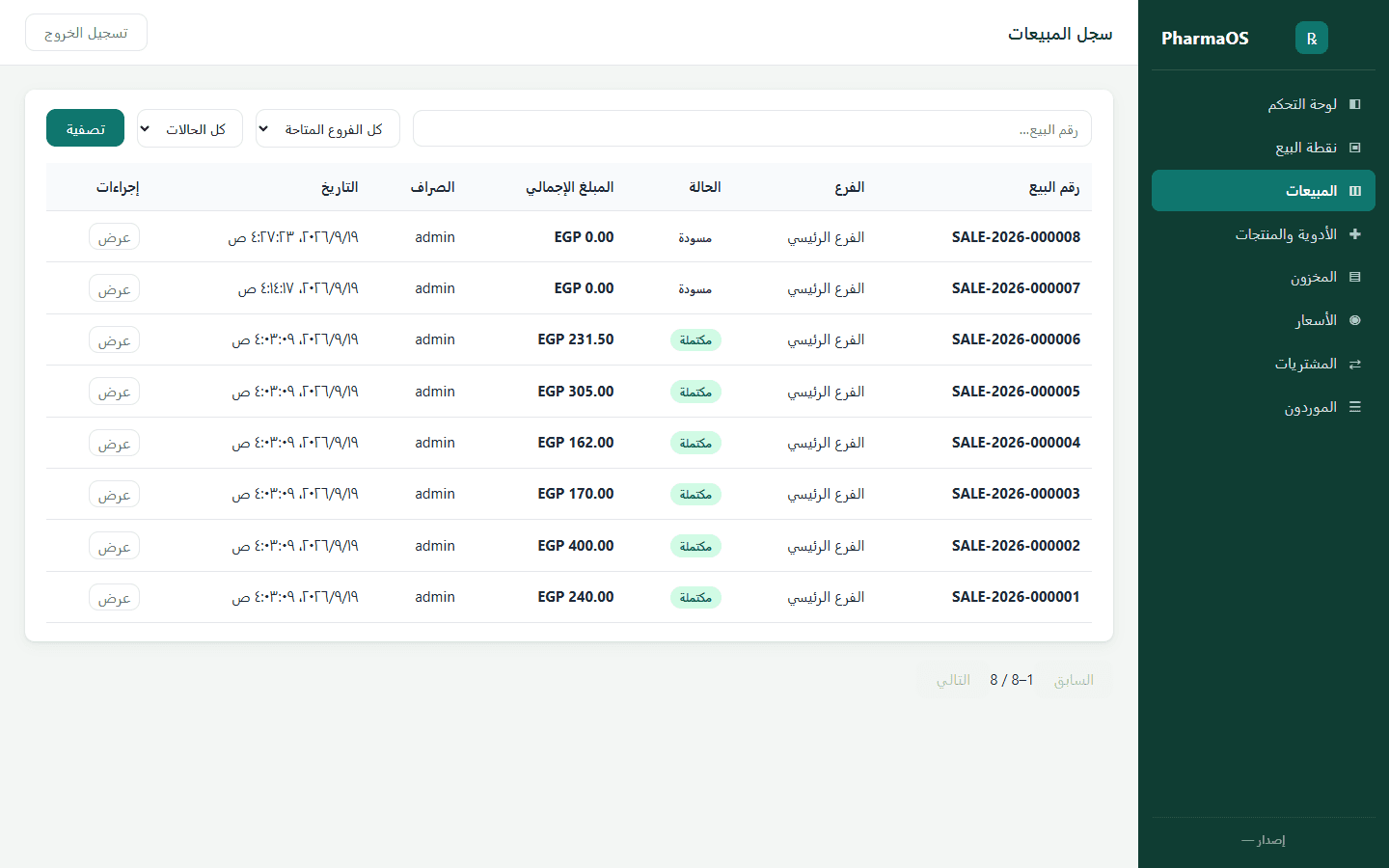Click the التاريخ column header

pos(340,187)
